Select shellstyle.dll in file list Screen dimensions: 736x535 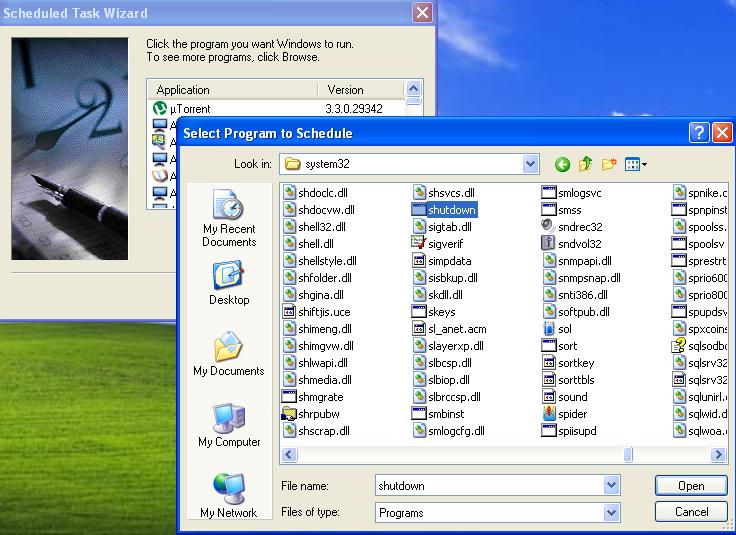coord(320,261)
